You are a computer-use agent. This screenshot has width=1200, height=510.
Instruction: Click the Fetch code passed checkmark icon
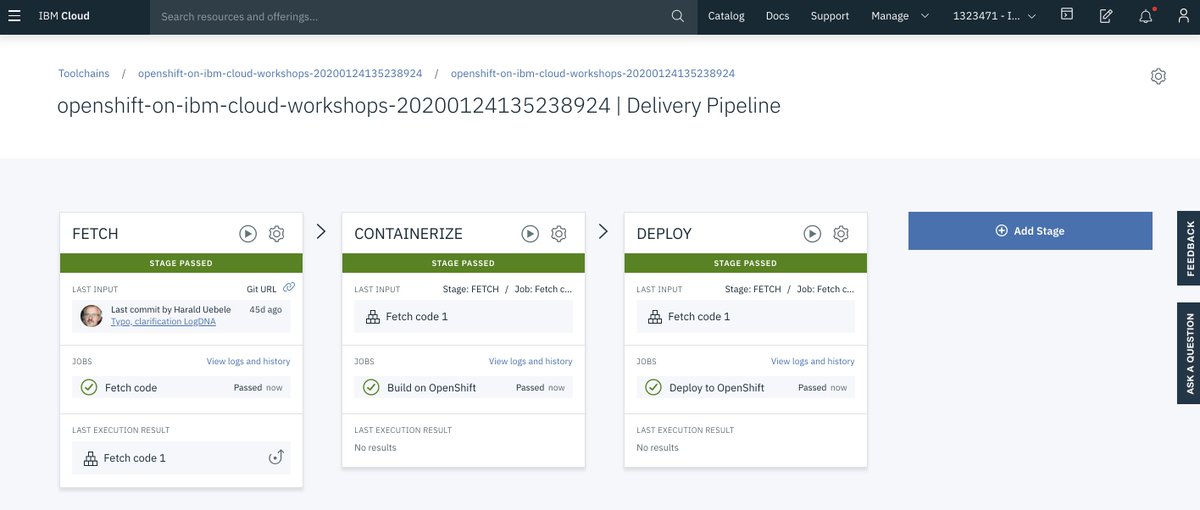click(89, 387)
